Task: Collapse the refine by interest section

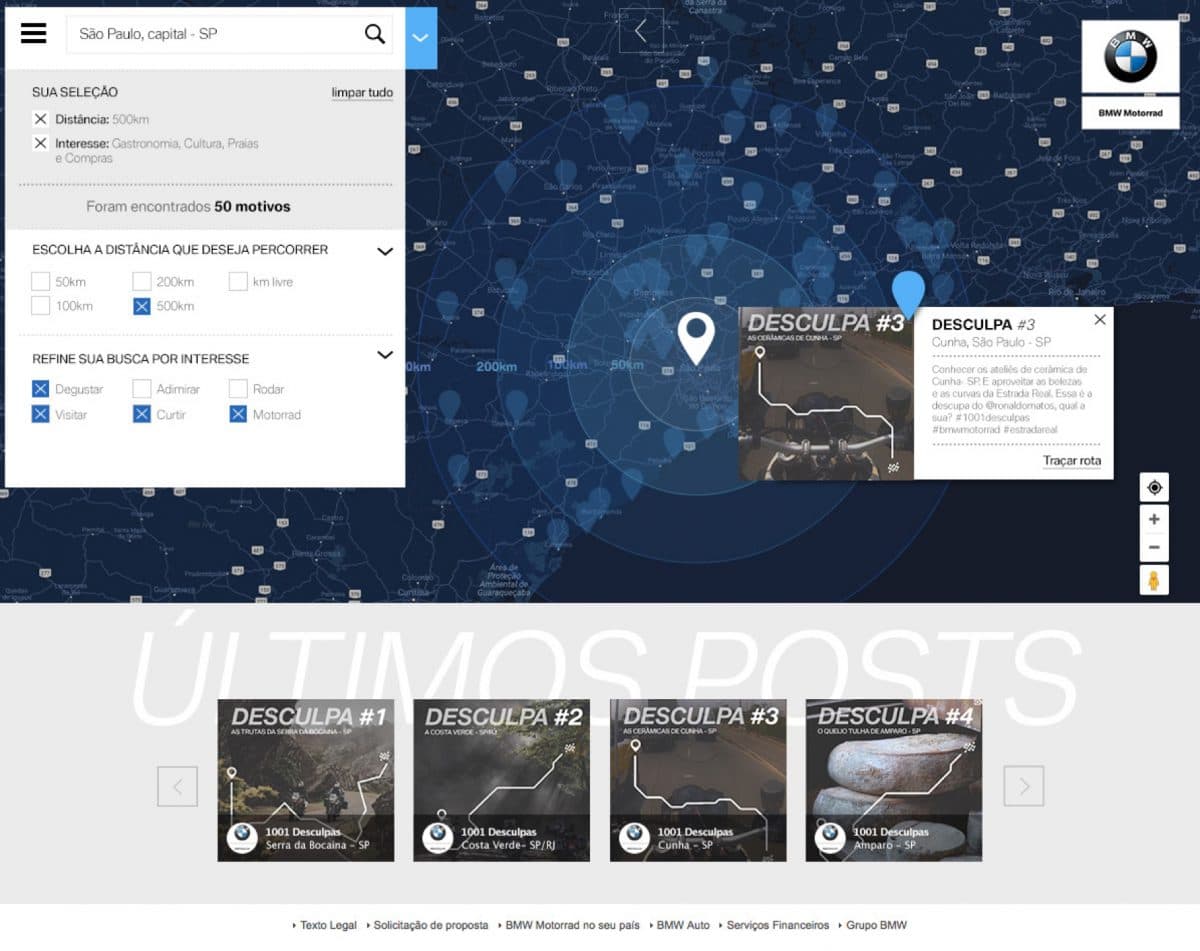Action: click(385, 355)
